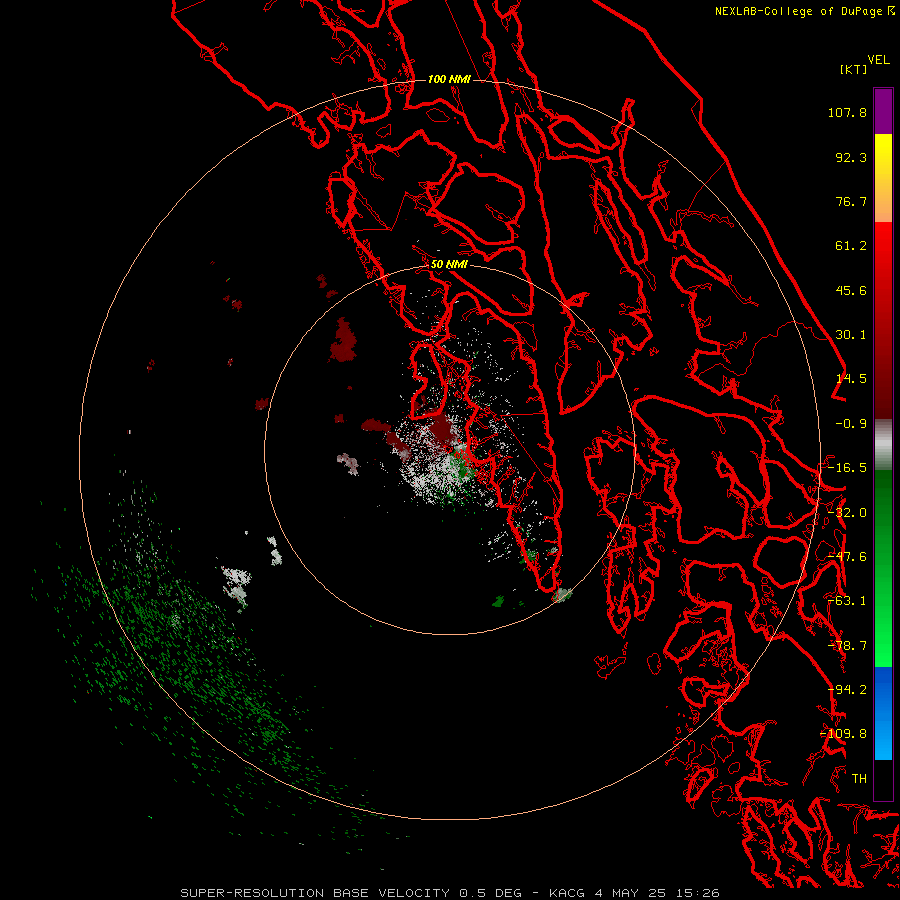
Task: Click the -63.1 velocity scale value
Action: coord(847,601)
